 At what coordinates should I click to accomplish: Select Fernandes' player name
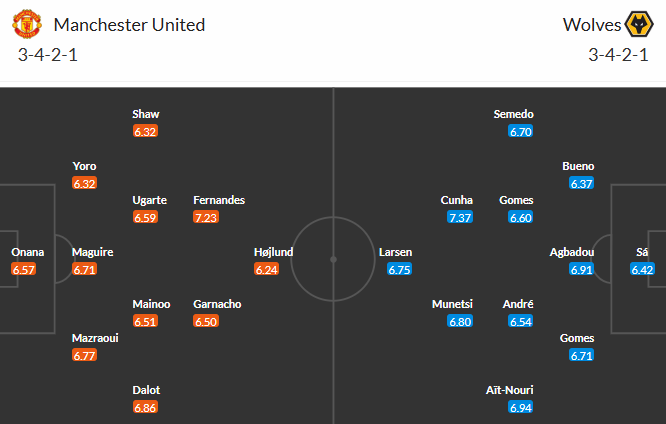(219, 200)
